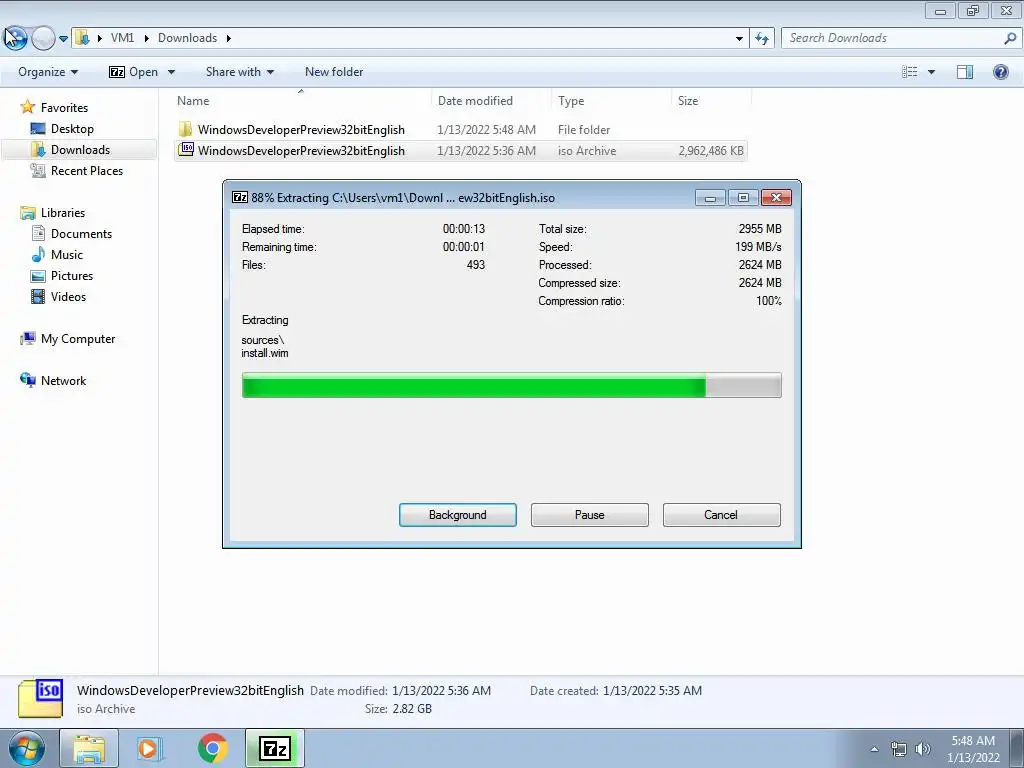Click the iso file's disc icon

[187, 150]
